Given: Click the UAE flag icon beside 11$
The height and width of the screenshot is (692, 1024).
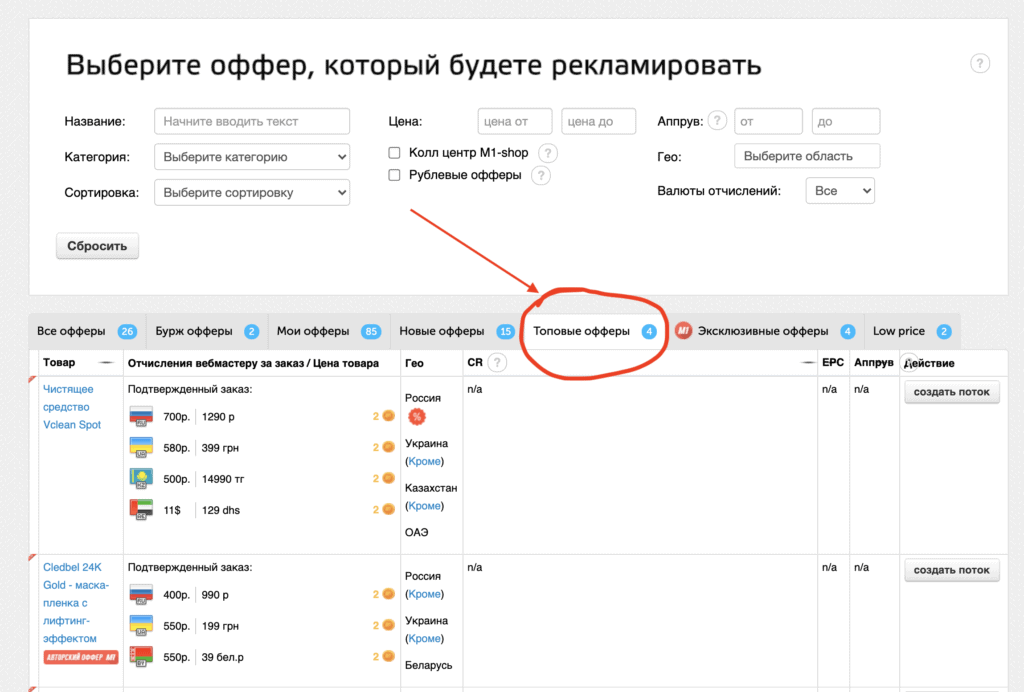Looking at the screenshot, I should [140, 509].
